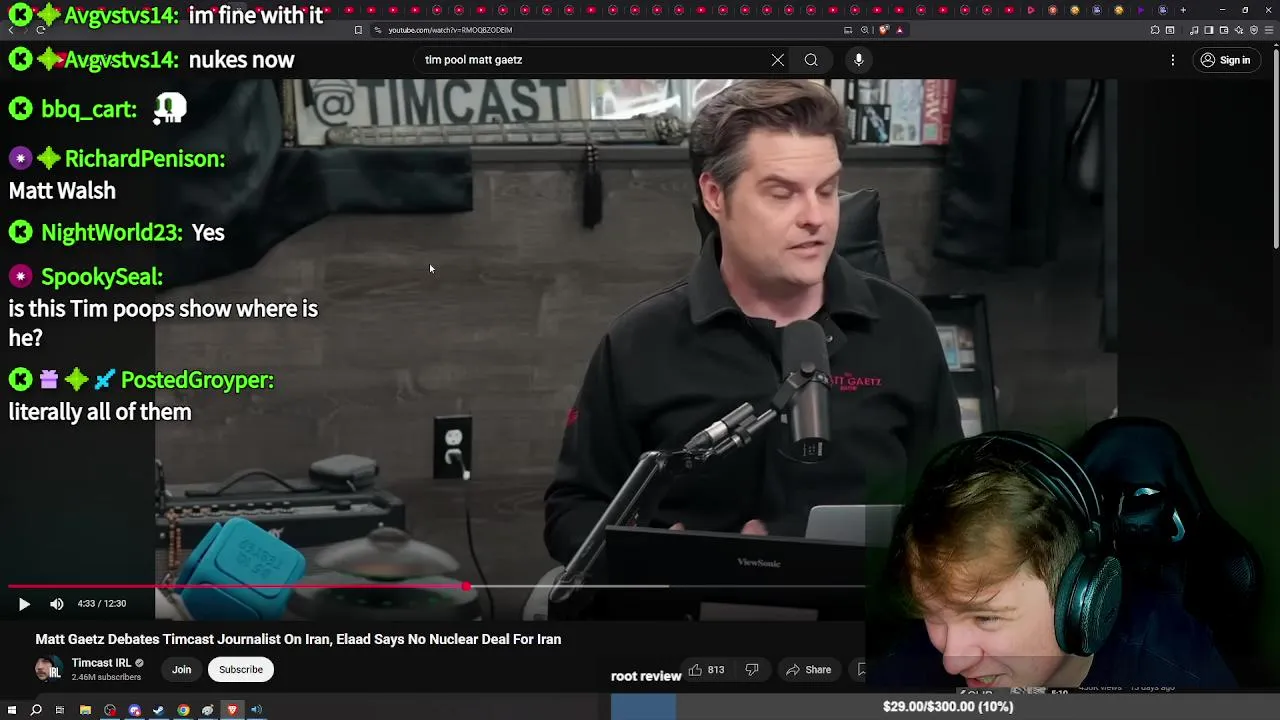Viewport: 1280px width, 720px height.
Task: Start voice search with microphone icon
Action: point(858,60)
